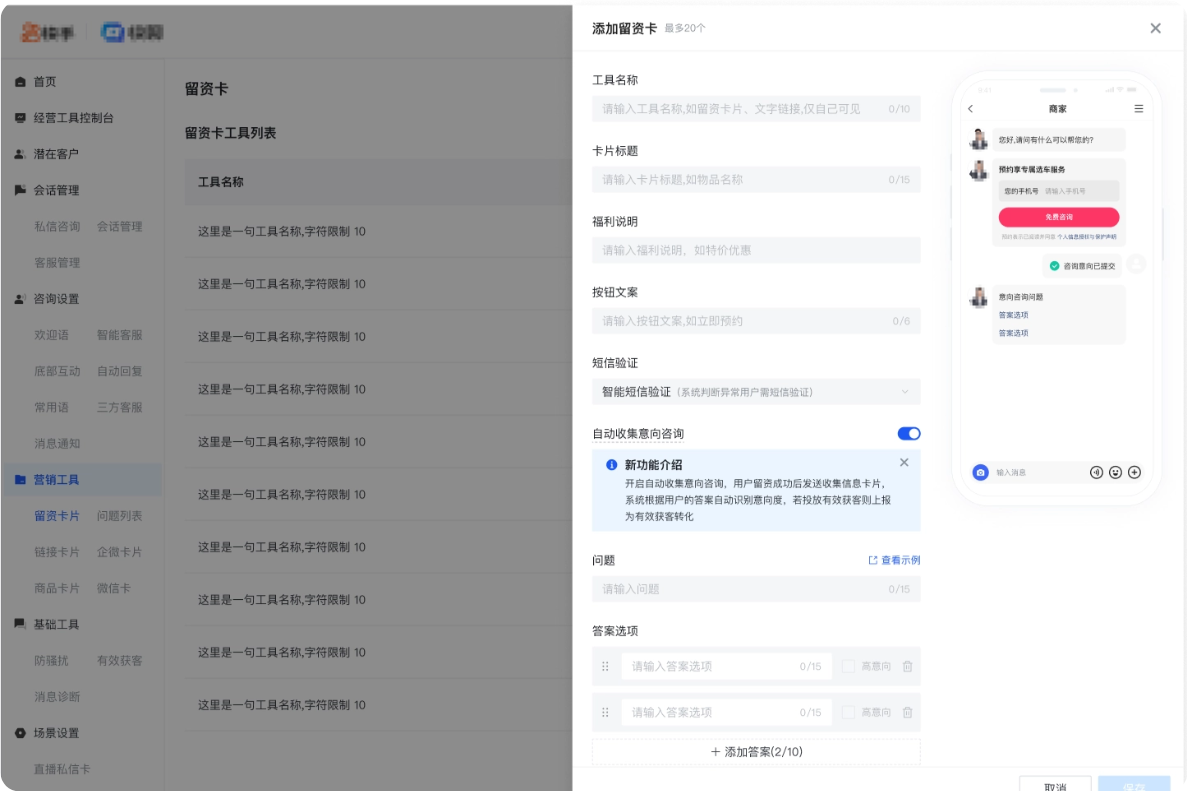1187x791 pixels.
Task: Dismiss the 新功能介绍 banner with its X
Action: pyautogui.click(x=904, y=462)
